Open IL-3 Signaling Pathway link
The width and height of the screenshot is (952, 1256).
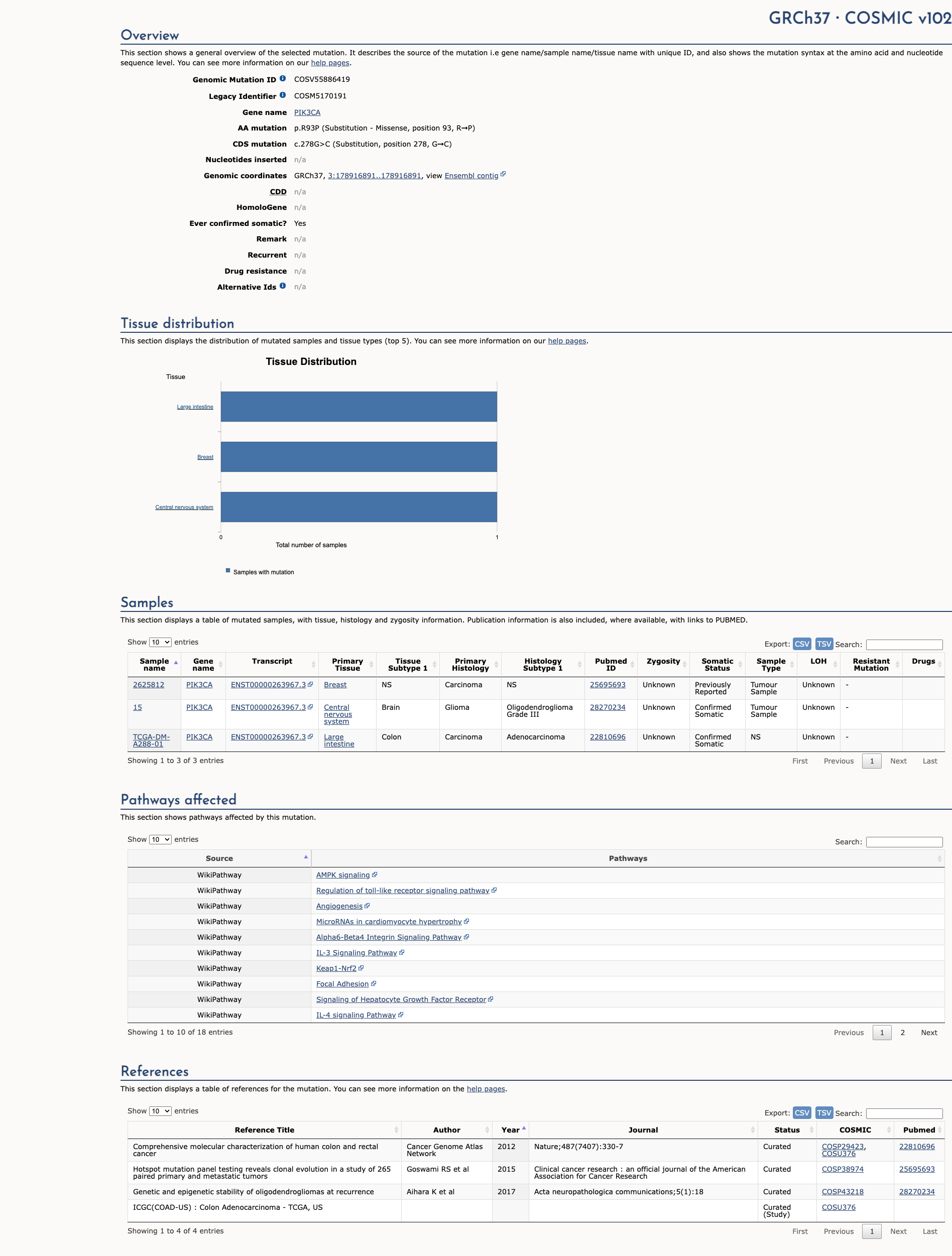point(356,952)
